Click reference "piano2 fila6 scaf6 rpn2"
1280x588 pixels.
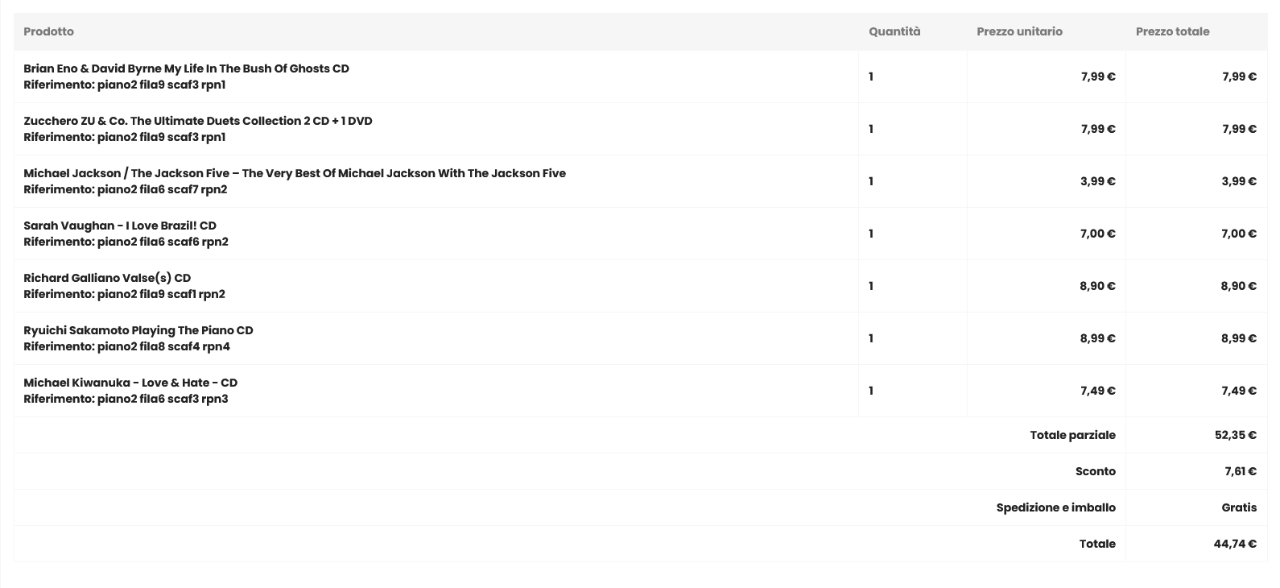162,241
